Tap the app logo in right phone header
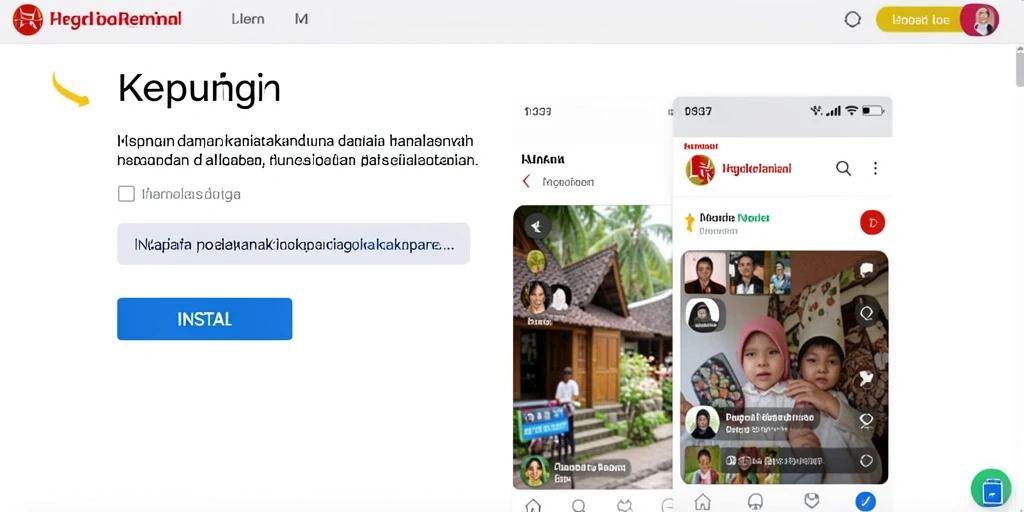Image resolution: width=1024 pixels, height=512 pixels. coord(701,169)
